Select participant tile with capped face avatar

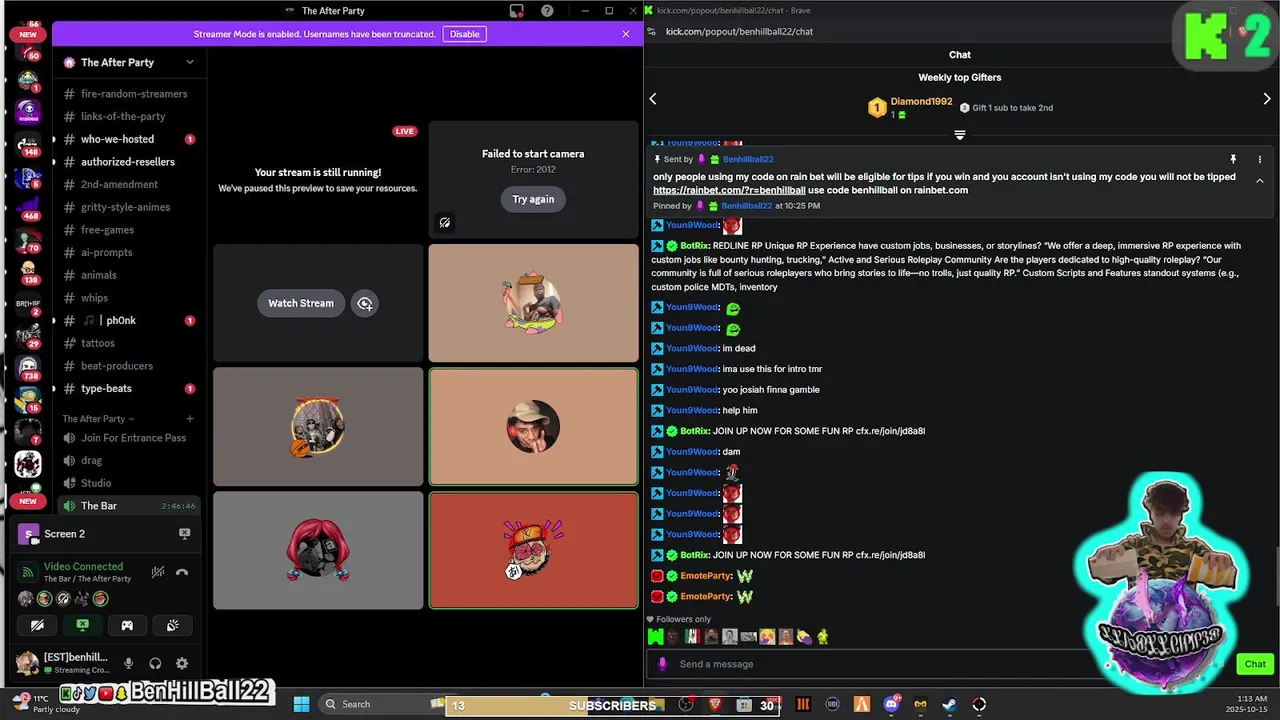point(533,427)
